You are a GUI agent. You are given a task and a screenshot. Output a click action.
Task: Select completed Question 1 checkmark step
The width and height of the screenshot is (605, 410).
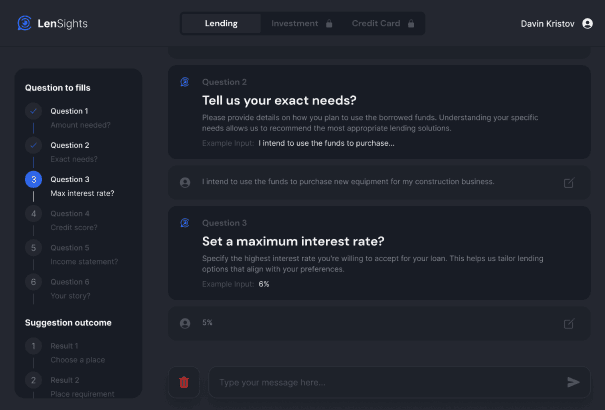[33, 111]
